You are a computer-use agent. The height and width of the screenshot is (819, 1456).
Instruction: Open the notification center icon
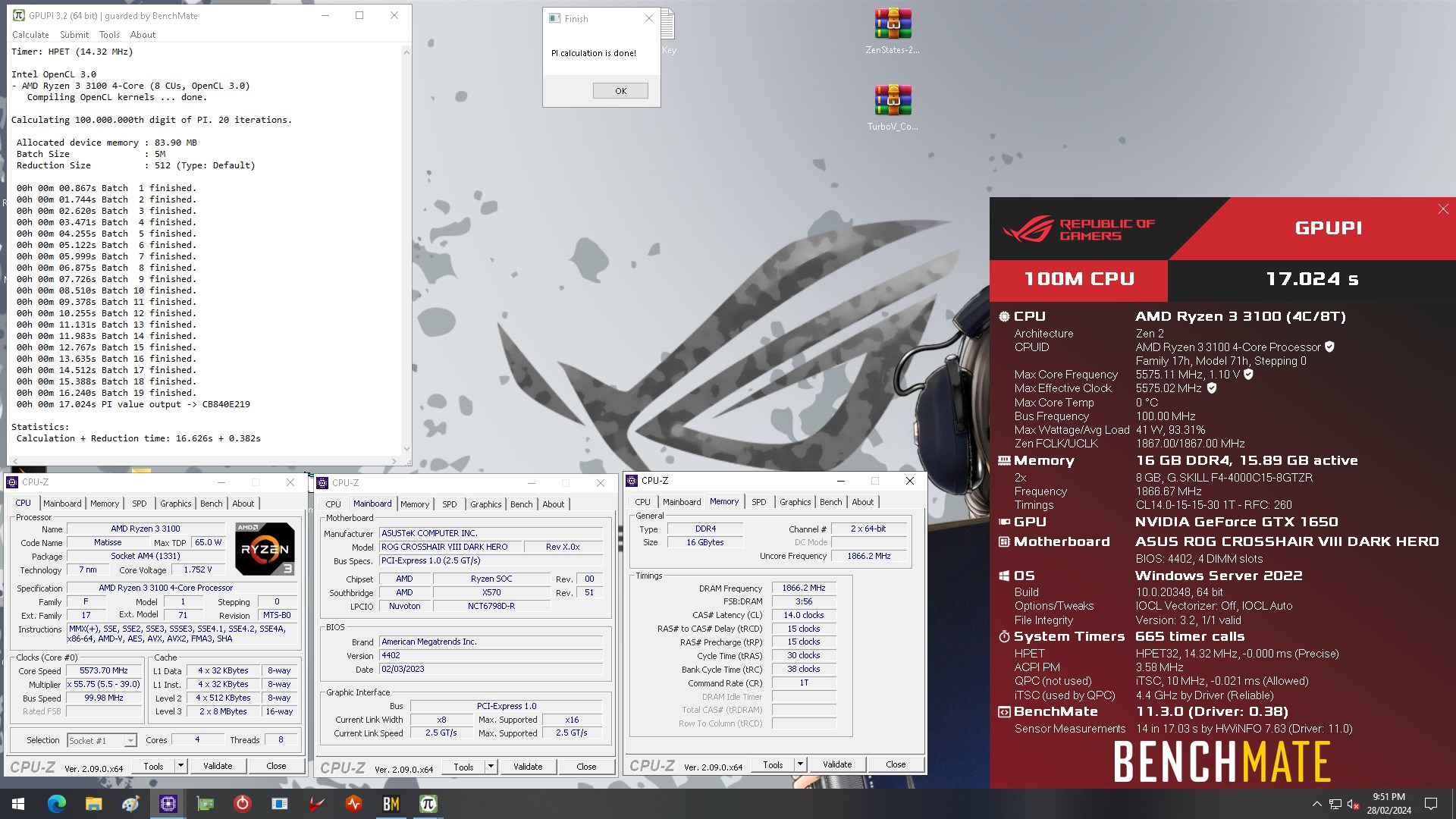(x=1431, y=804)
